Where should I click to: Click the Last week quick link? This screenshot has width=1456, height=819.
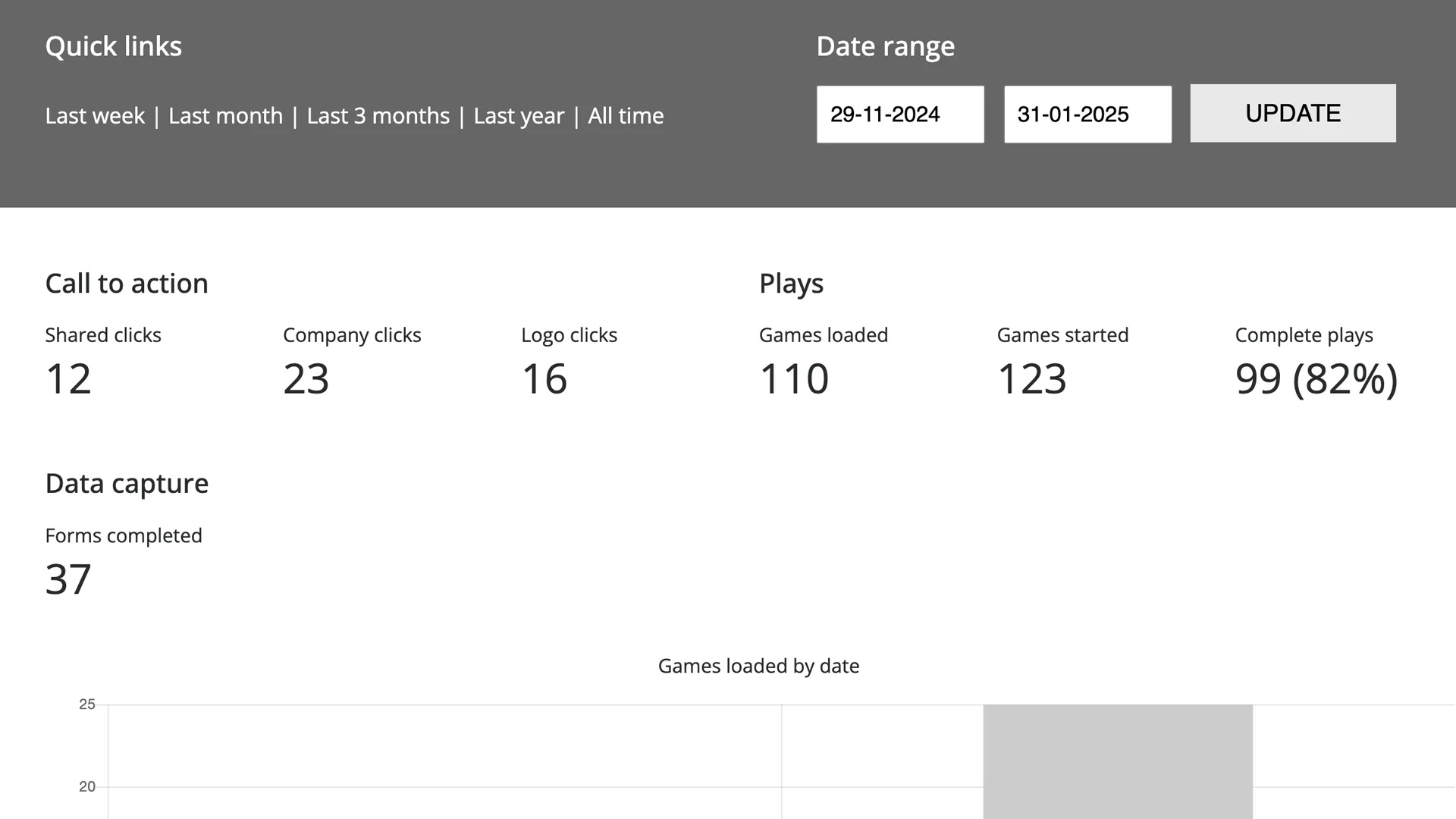(x=95, y=116)
